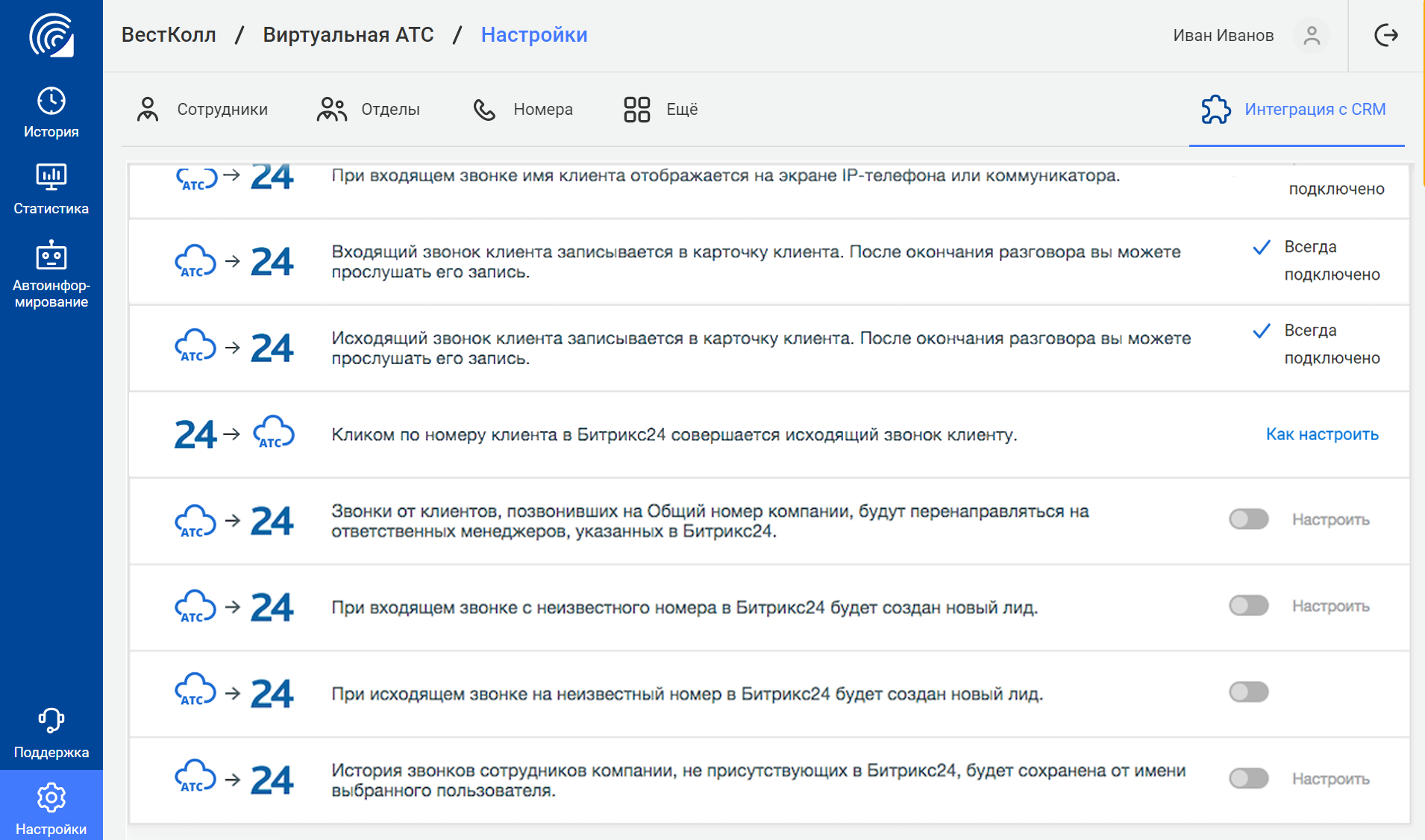Open Виртуальная АТС breadcrumb link
The height and width of the screenshot is (840, 1425).
point(348,35)
